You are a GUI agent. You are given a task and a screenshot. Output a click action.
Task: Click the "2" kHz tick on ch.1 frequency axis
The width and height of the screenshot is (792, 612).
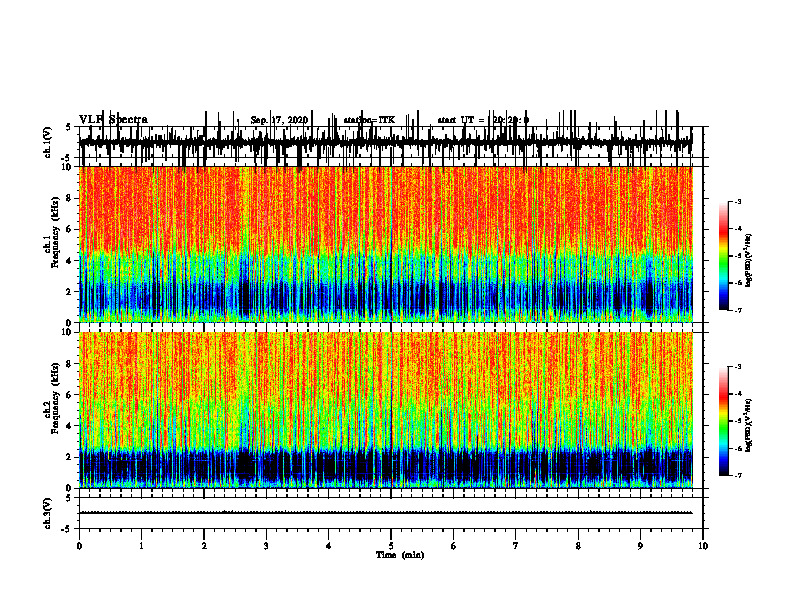pyautogui.click(x=69, y=292)
